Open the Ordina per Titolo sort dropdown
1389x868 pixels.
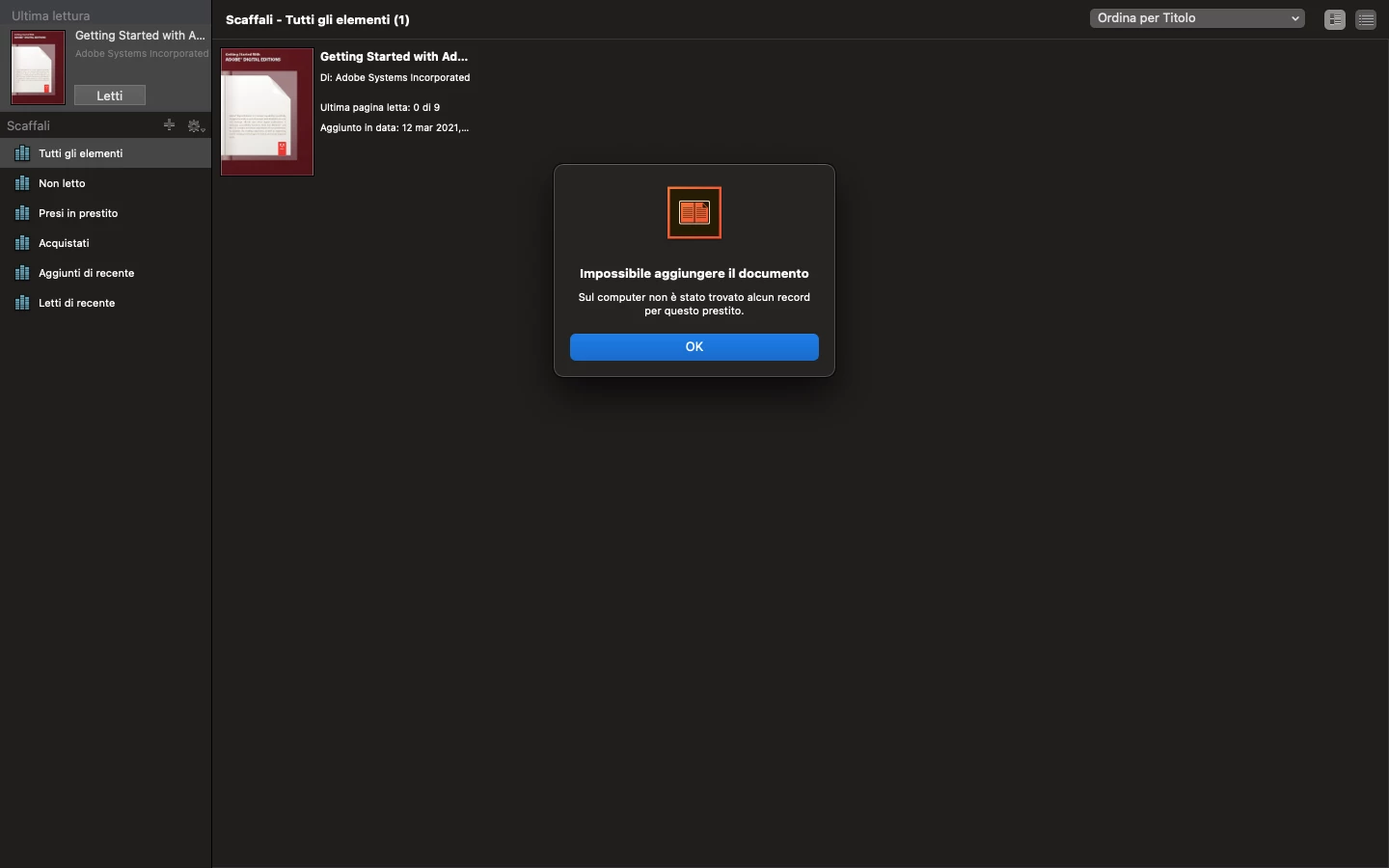1197,18
